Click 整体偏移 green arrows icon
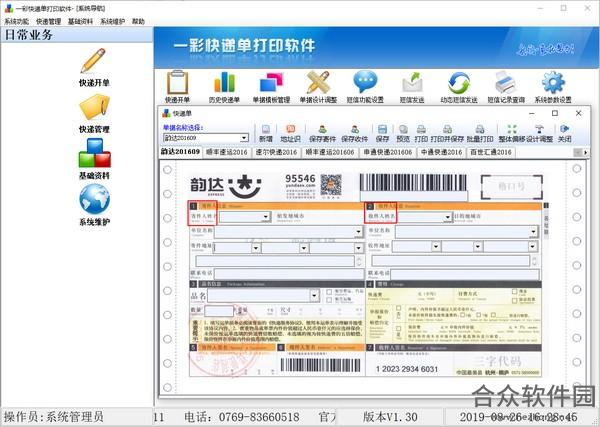 (x=512, y=129)
